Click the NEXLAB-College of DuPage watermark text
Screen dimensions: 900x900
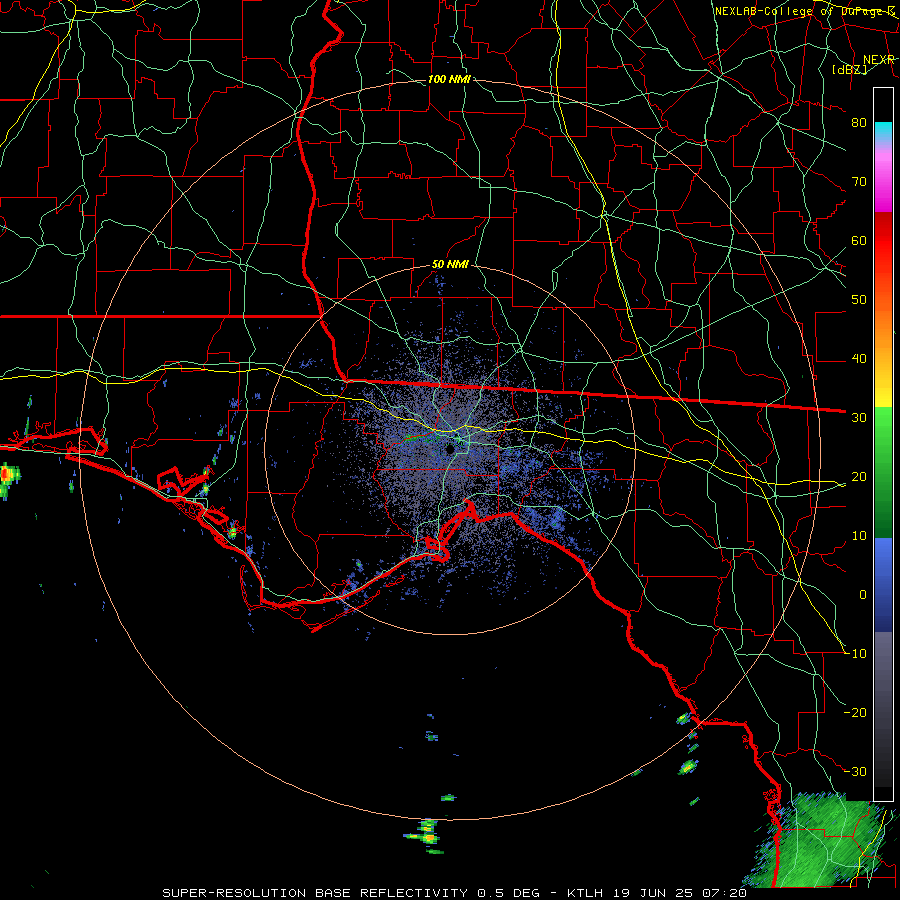pyautogui.click(x=804, y=11)
